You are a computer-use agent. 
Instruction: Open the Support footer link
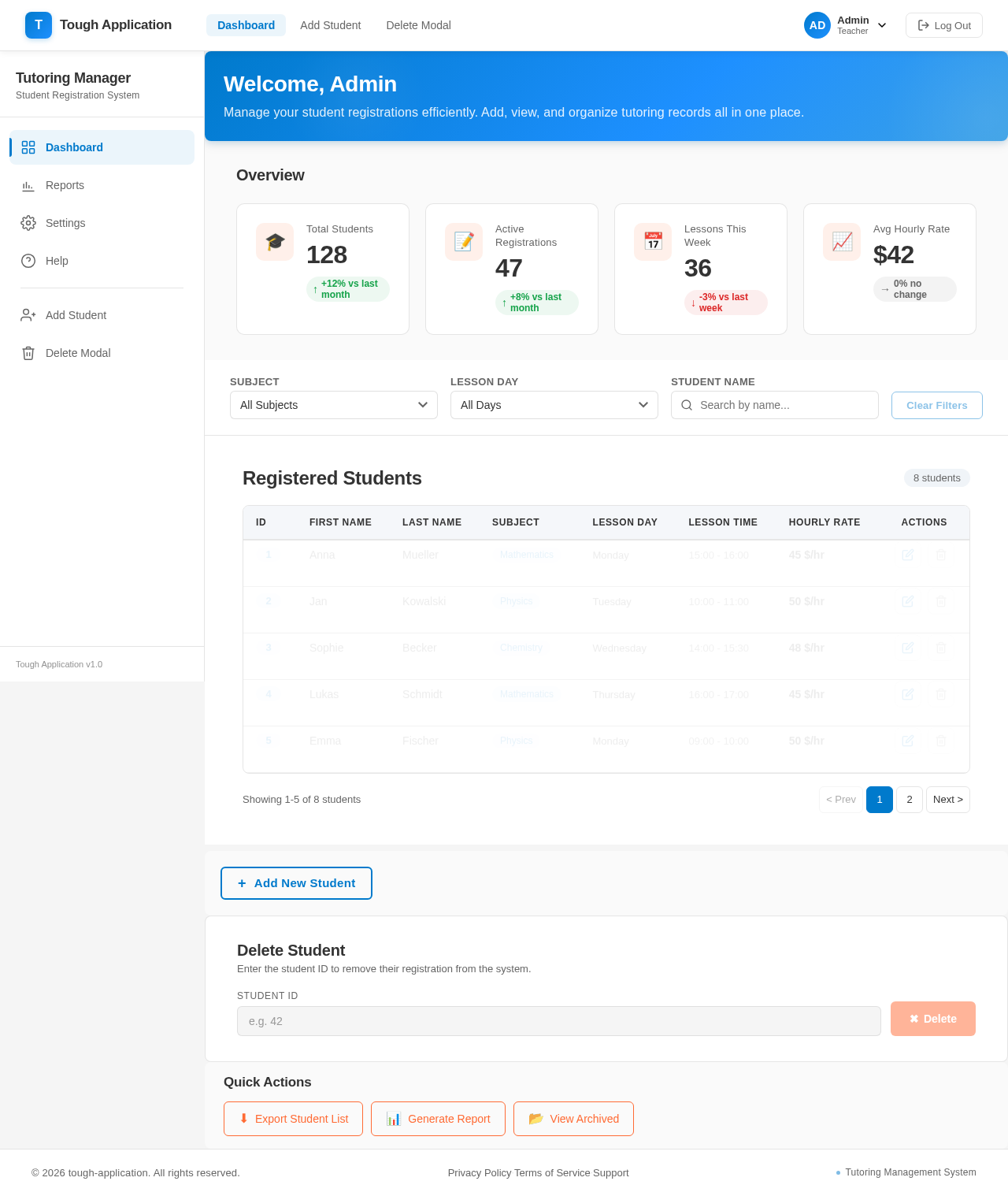click(x=611, y=1173)
